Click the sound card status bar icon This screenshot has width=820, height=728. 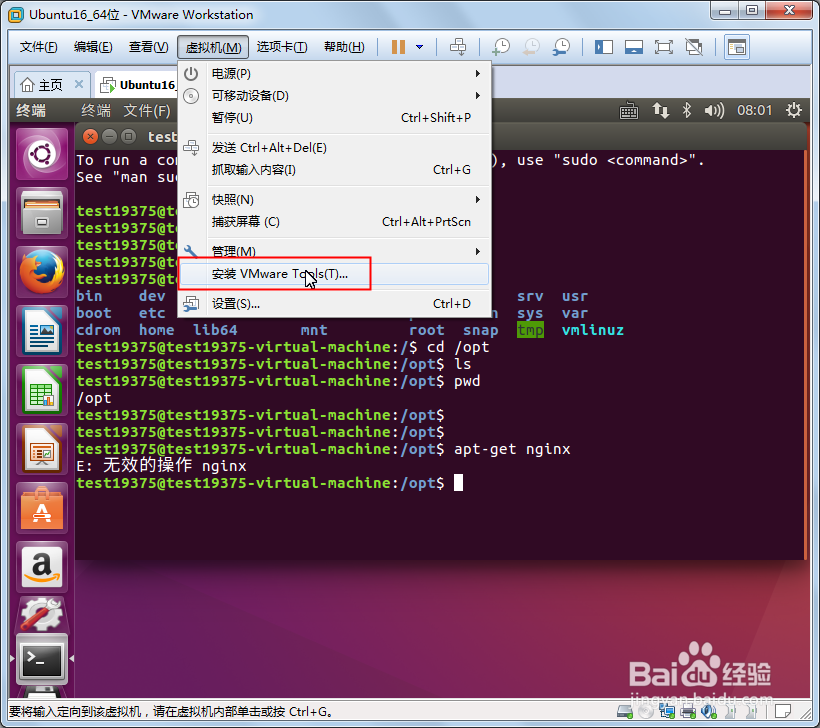[x=709, y=712]
